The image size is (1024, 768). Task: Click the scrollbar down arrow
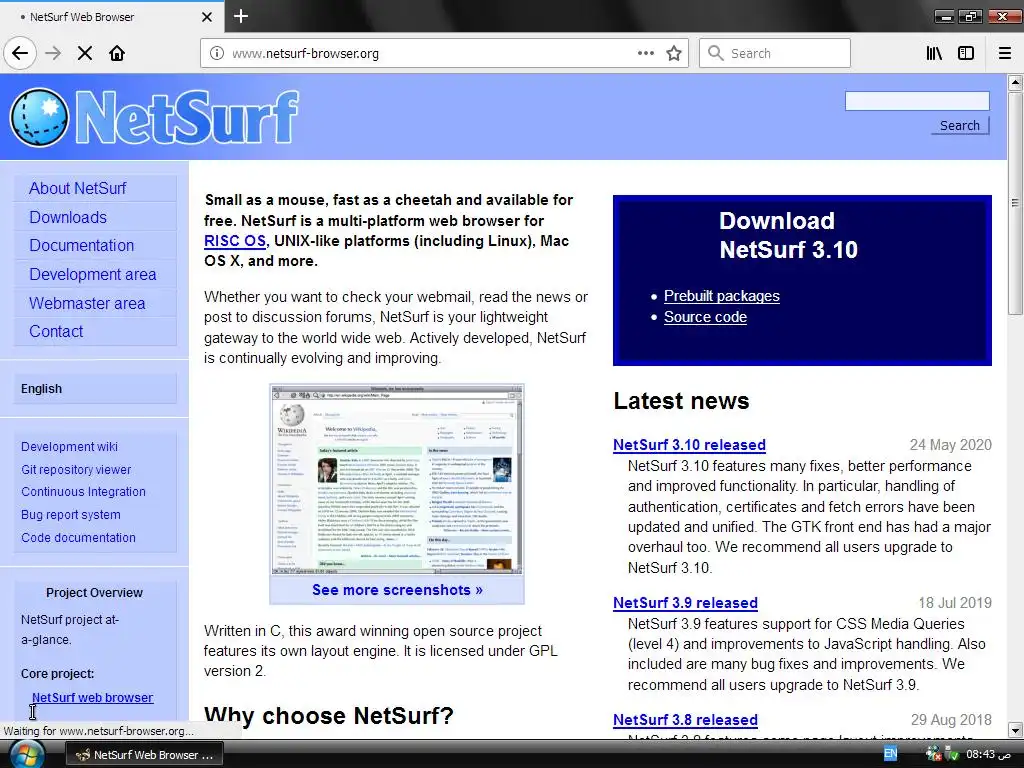pos(1015,730)
